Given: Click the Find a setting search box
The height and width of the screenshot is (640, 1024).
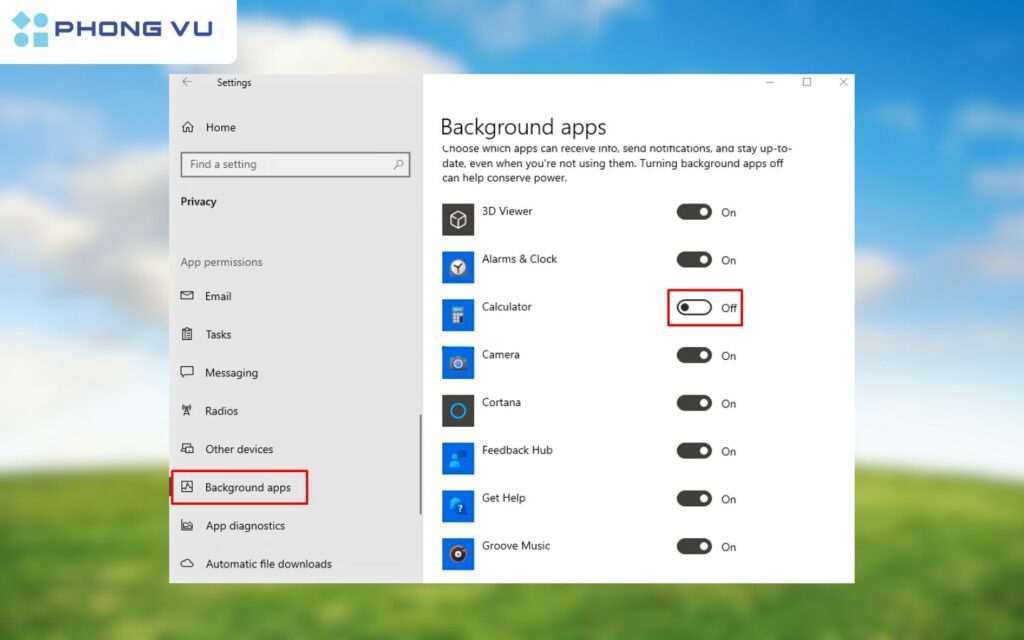Looking at the screenshot, I should point(295,164).
